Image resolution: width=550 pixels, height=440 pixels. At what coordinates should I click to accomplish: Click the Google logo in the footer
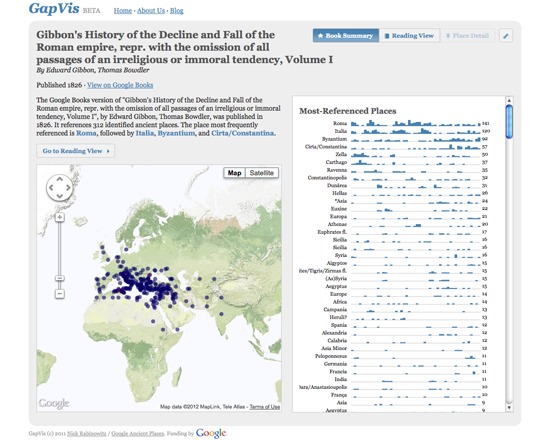tap(211, 433)
